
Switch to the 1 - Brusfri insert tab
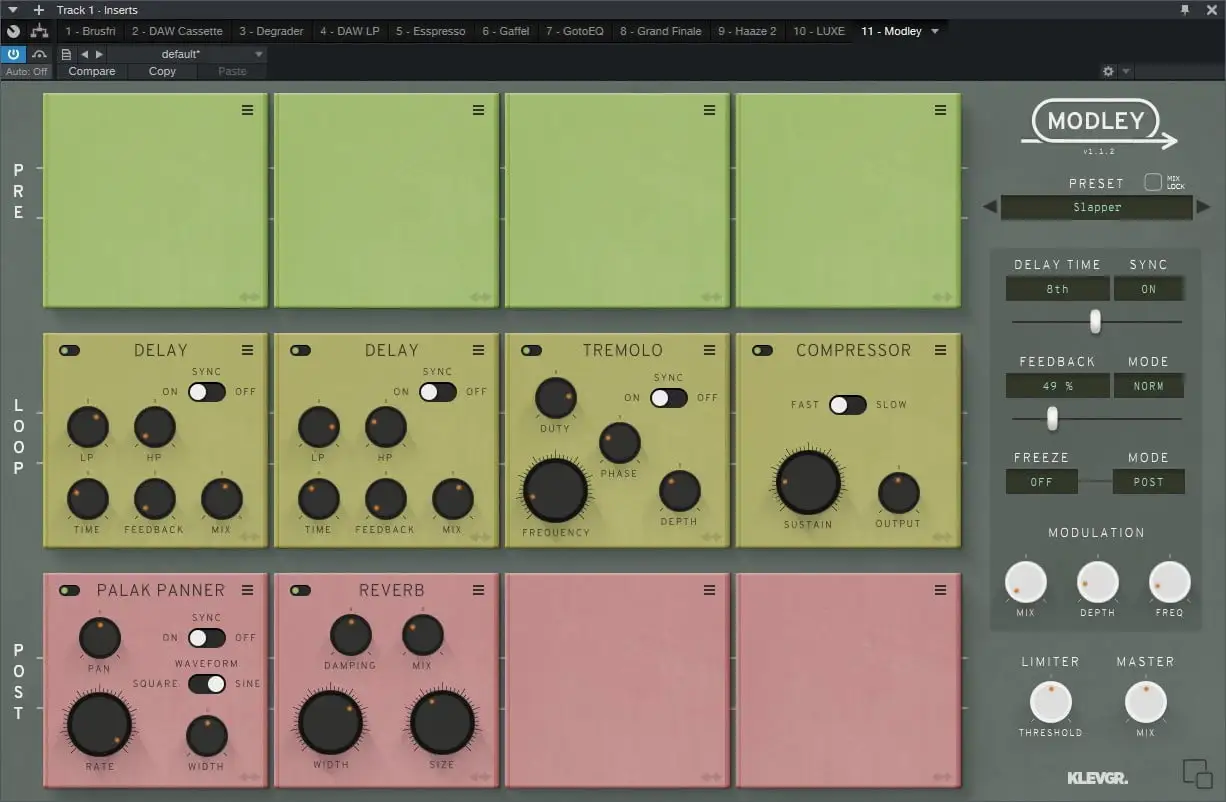coord(91,31)
